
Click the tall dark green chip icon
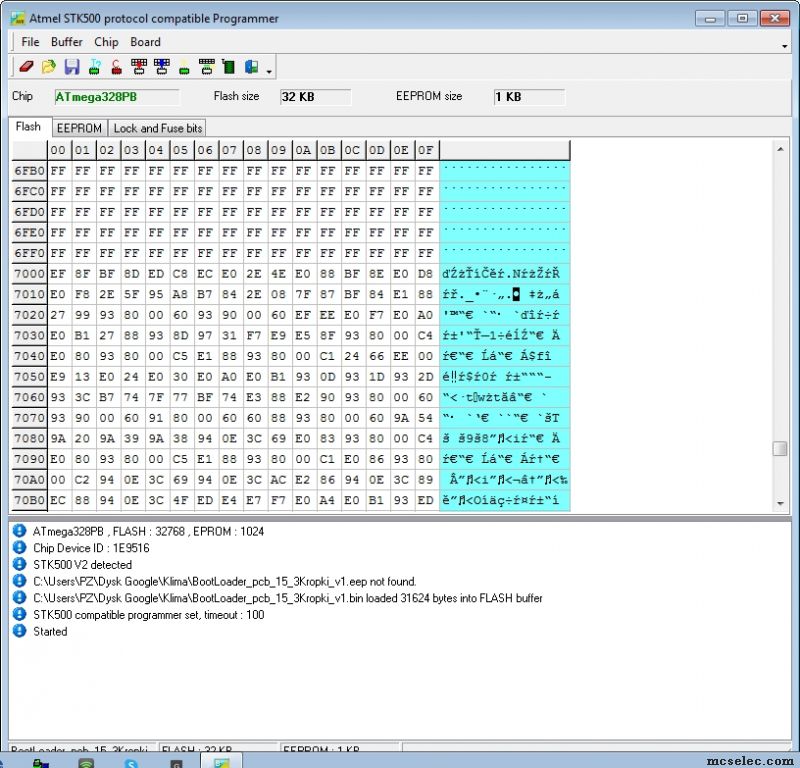coord(229,67)
